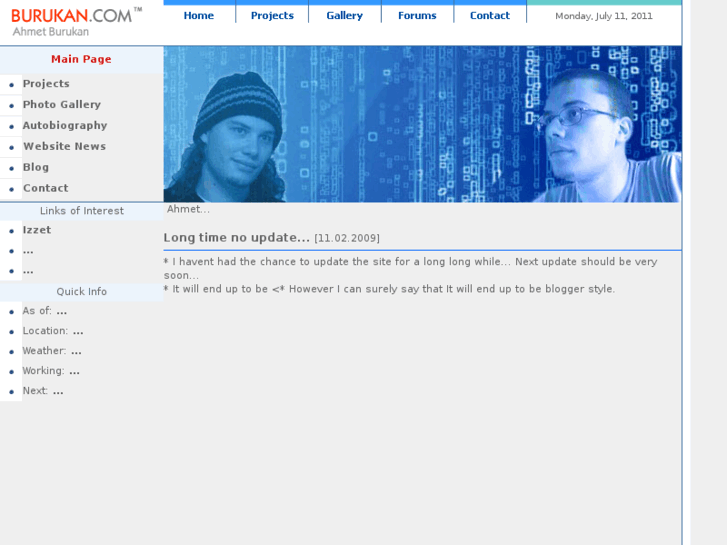Screen dimensions: 727x545
Task: Select the Contact tab in the top bar
Action: point(490,15)
